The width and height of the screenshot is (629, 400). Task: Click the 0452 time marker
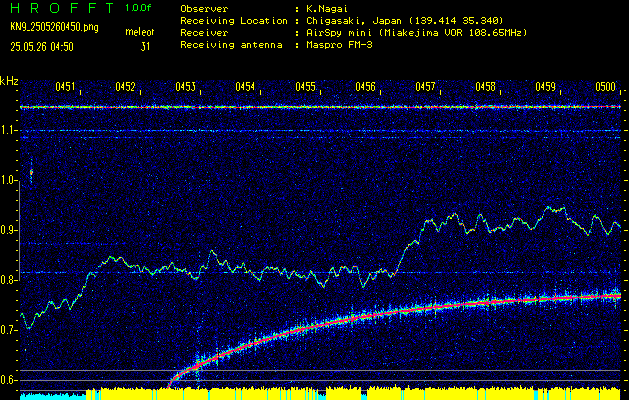click(125, 86)
